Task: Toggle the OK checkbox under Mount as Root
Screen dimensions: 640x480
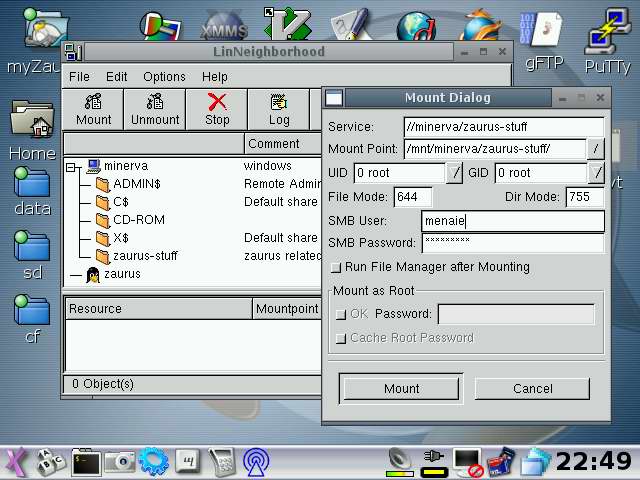Action: point(340,314)
